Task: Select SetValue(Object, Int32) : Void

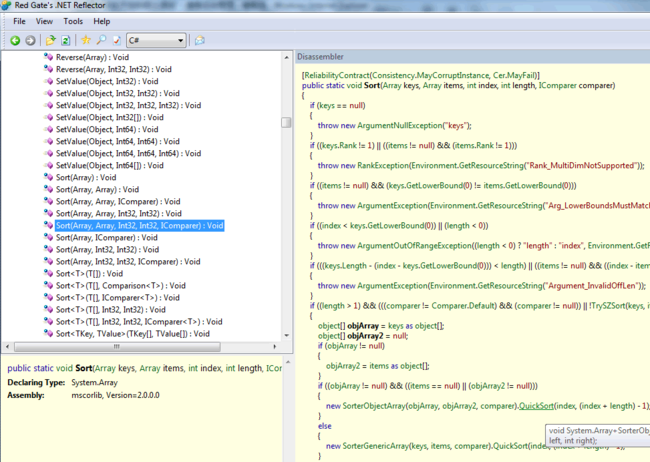Action: click(107, 81)
